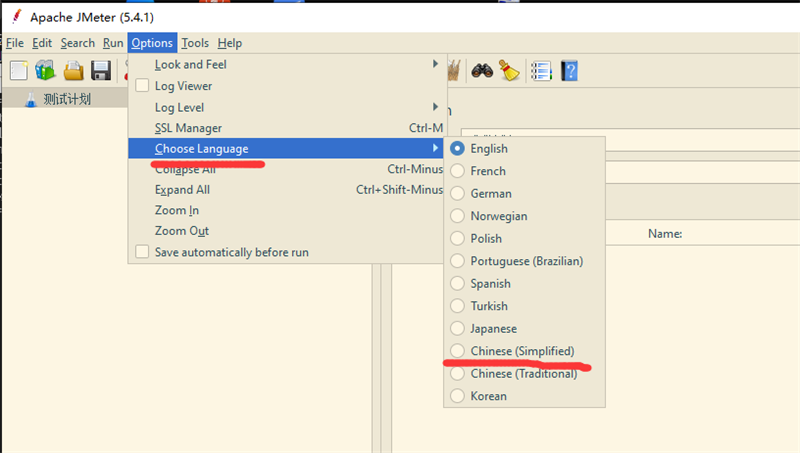Open the Search menu
This screenshot has width=800, height=453.
[x=78, y=43]
